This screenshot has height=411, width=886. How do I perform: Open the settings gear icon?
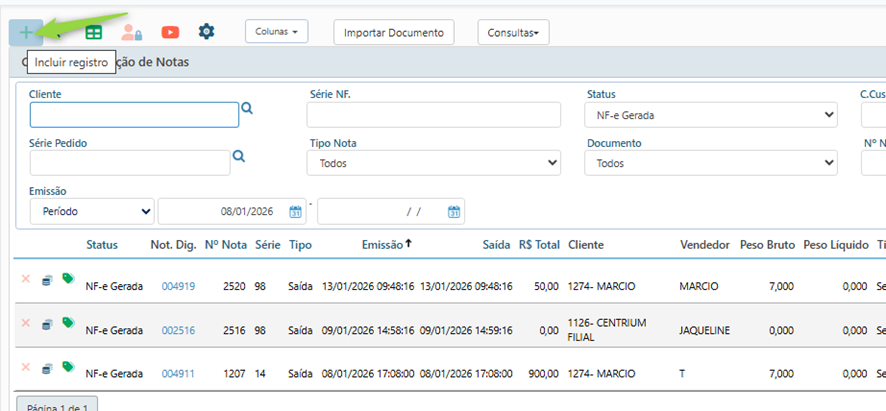[x=206, y=32]
